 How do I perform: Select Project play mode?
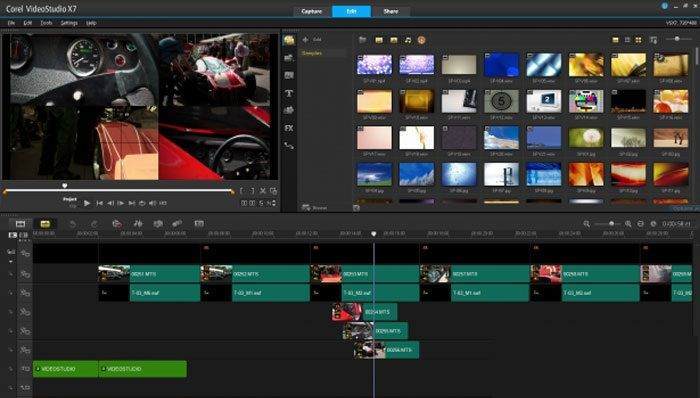point(70,199)
